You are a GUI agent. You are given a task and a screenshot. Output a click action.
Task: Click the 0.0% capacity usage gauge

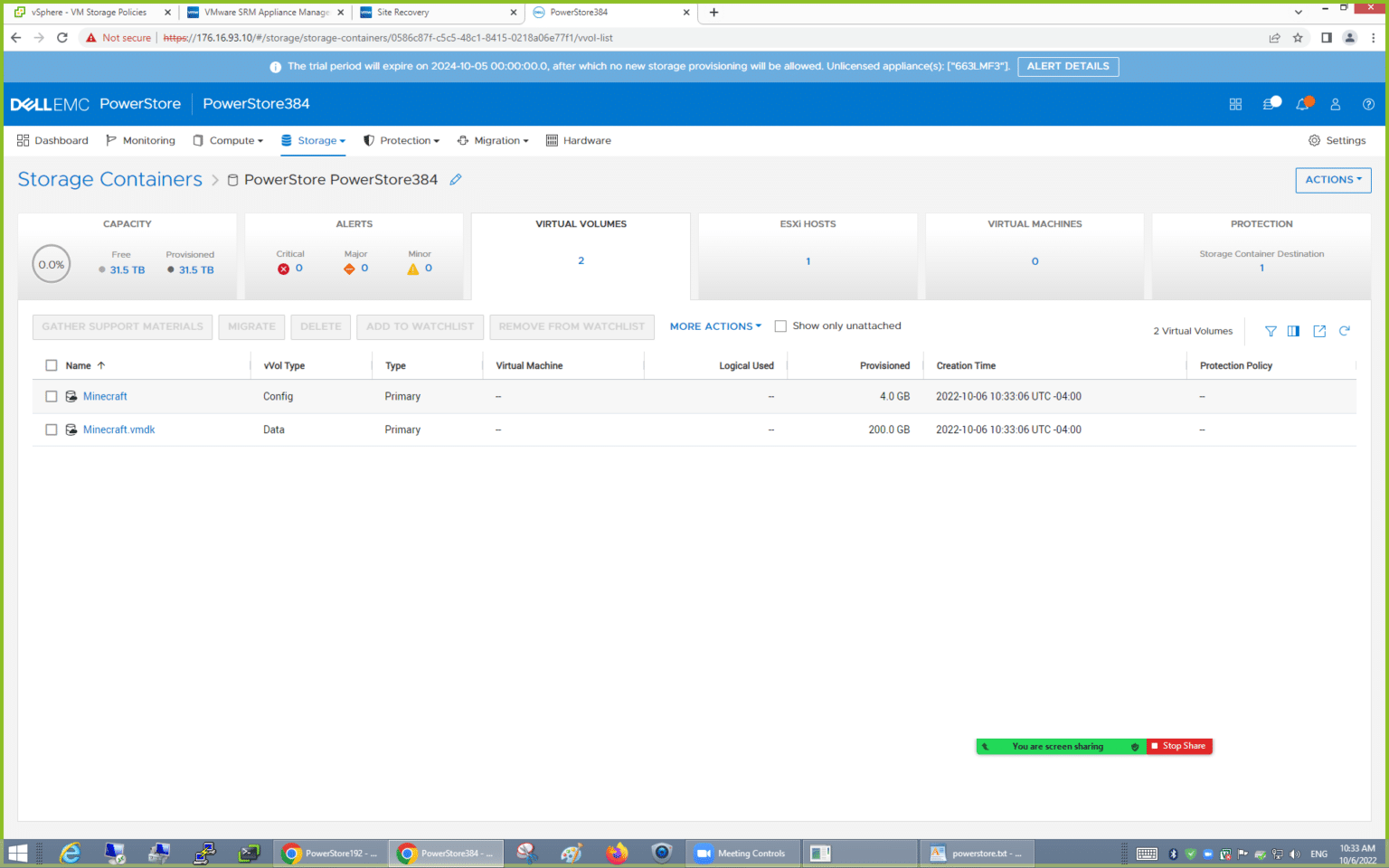pos(52,264)
